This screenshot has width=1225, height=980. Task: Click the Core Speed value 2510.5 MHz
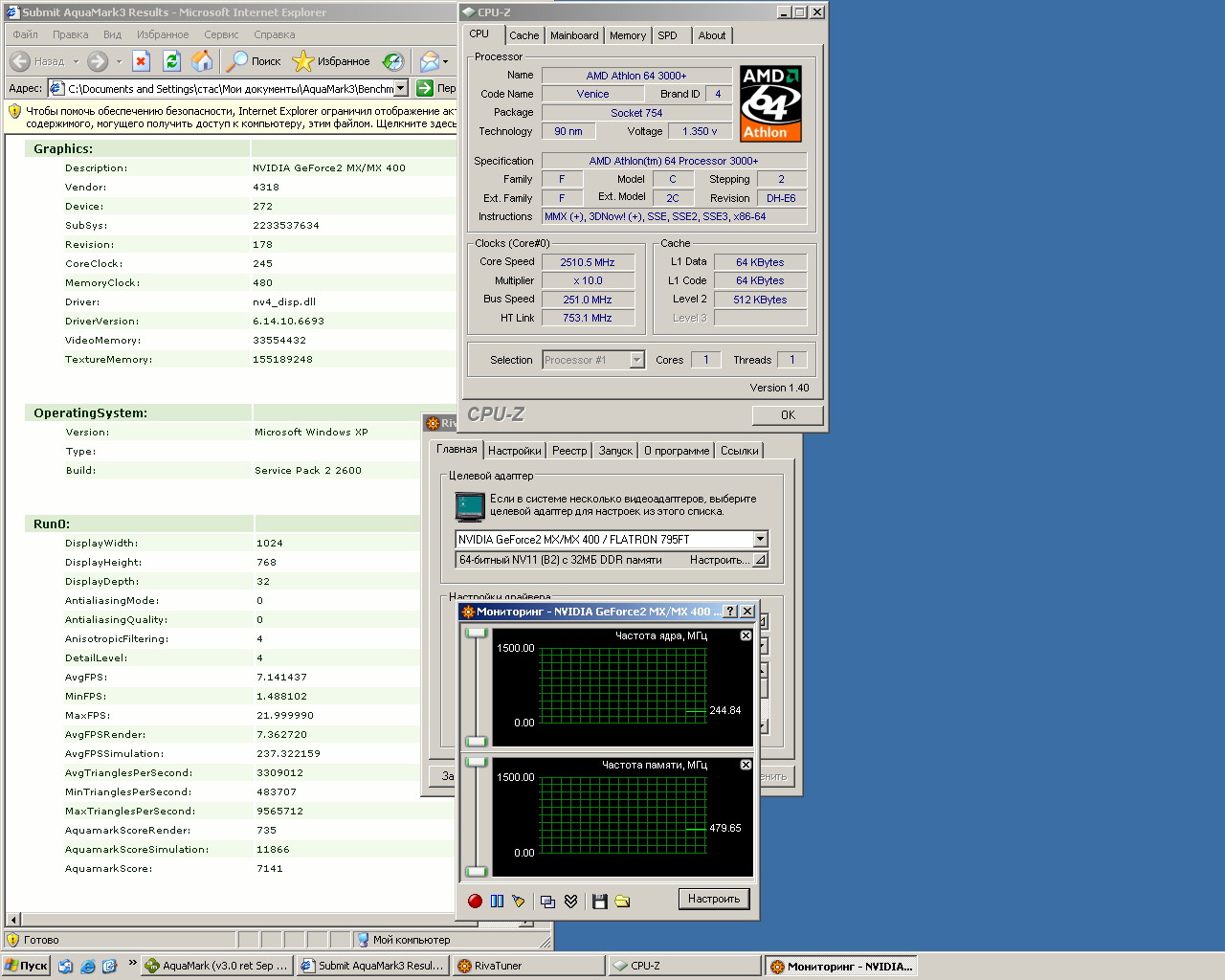(588, 261)
